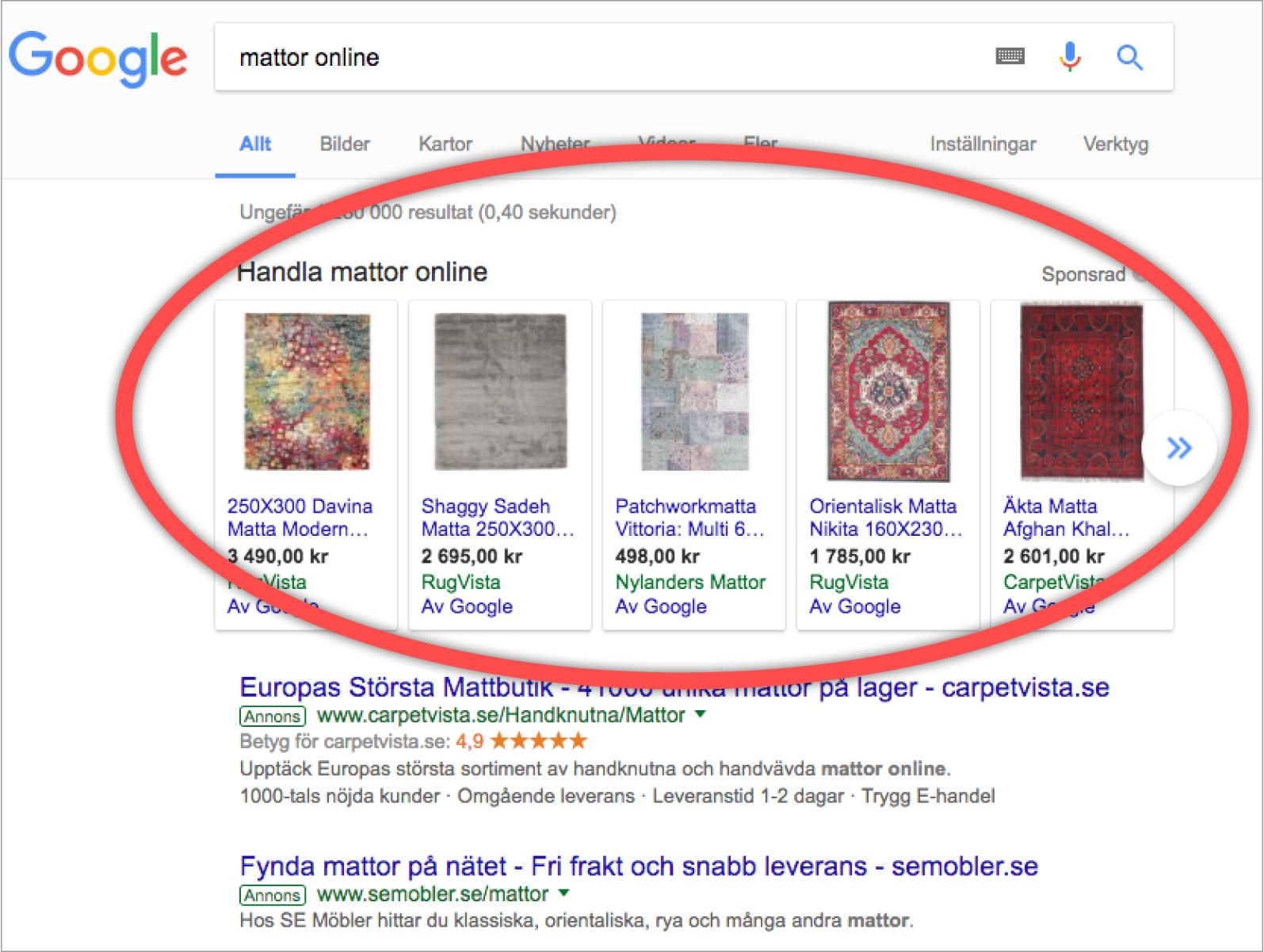Screen dimensions: 1264x952
Task: Switch to the Bilder tab
Action: click(x=345, y=144)
